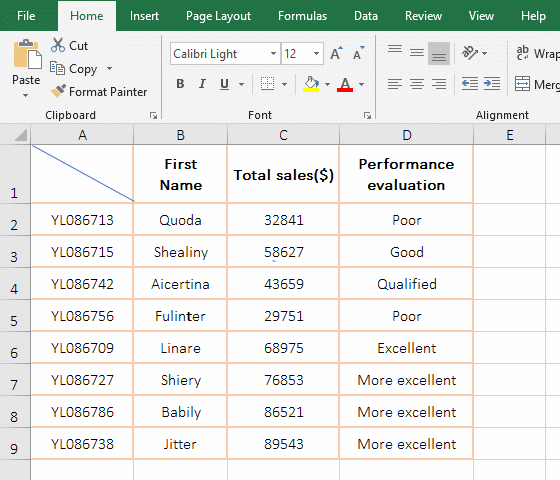Expand the Font Color dropdown arrow

[361, 84]
